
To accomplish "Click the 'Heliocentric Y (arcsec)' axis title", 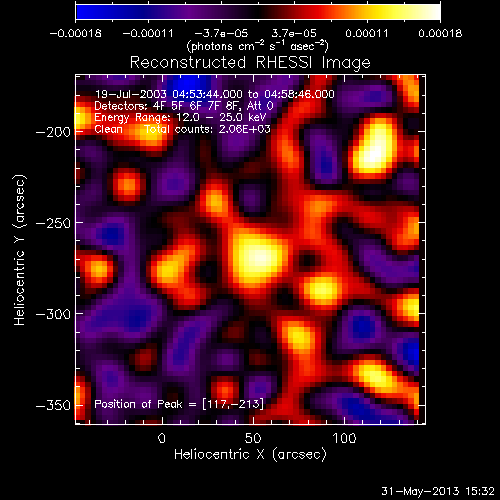I will pos(19,250).
